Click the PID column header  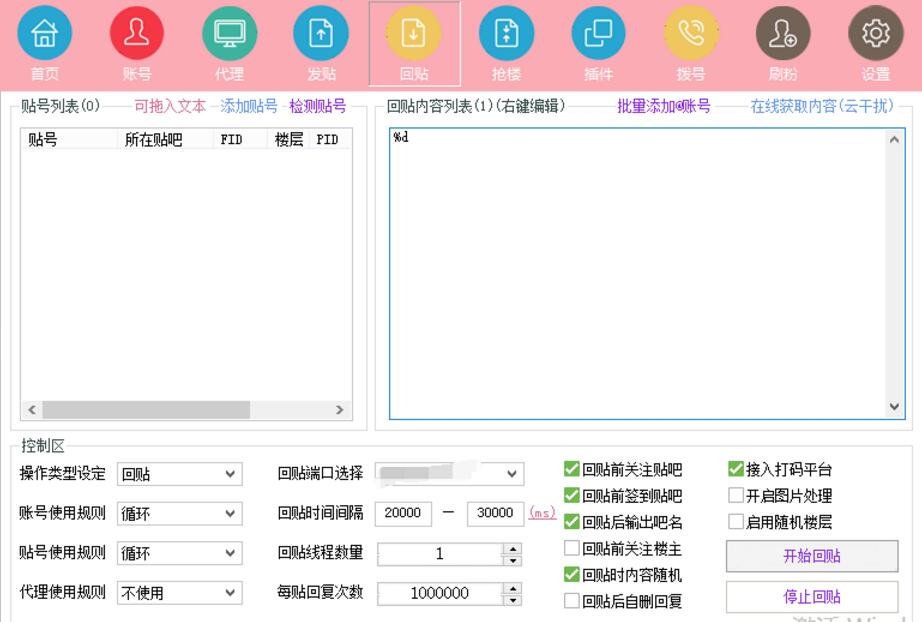[x=330, y=139]
